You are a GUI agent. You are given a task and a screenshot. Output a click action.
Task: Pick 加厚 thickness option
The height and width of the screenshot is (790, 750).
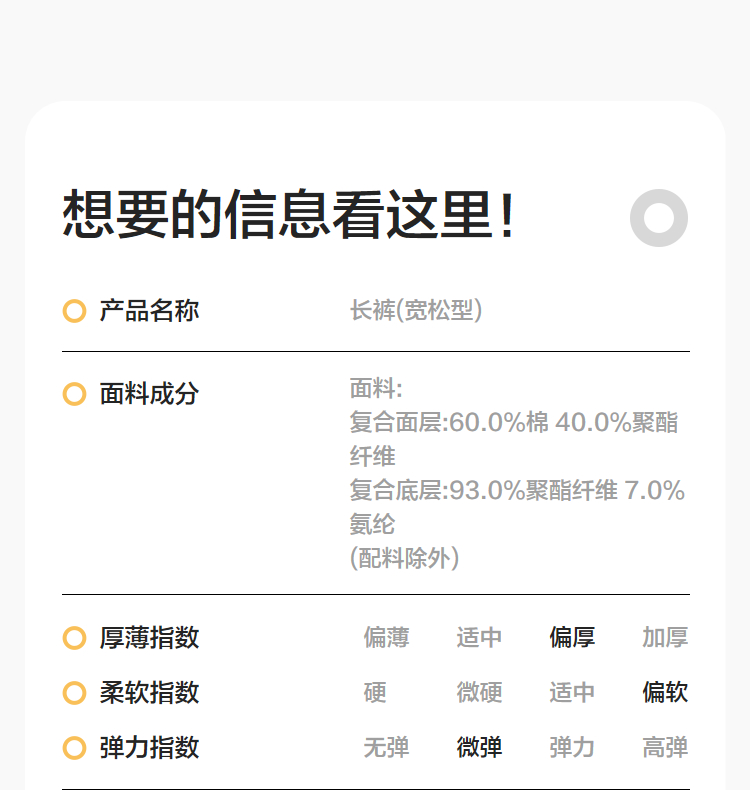click(665, 638)
